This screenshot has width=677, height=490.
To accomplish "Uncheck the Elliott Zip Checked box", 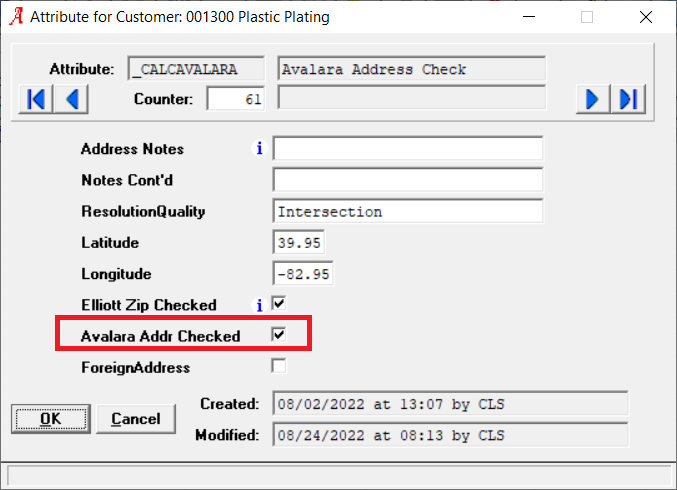I will pos(279,303).
